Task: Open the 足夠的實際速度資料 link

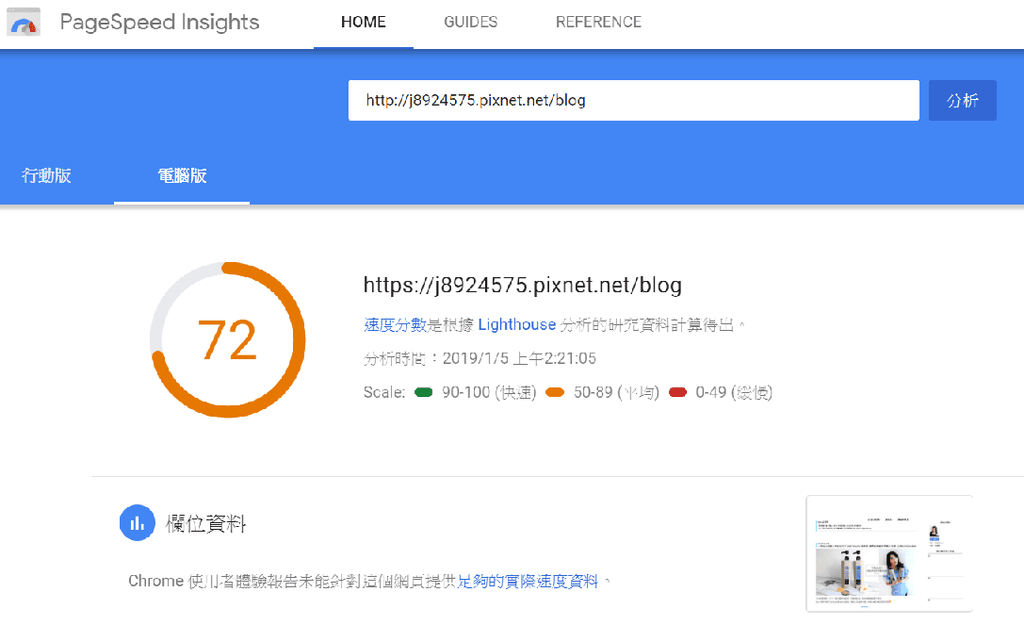Action: 527,581
